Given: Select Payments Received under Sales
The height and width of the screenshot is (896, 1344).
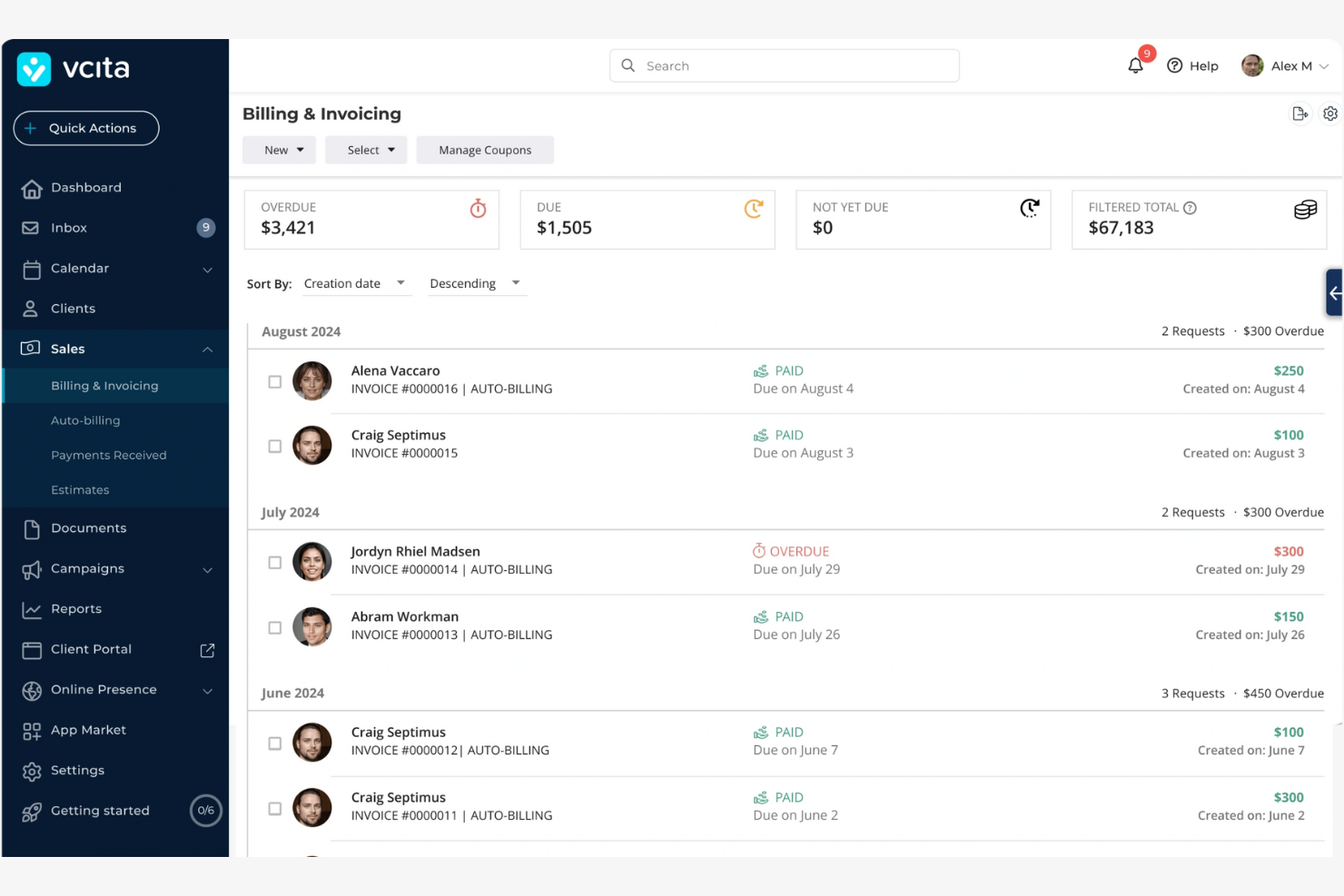Looking at the screenshot, I should point(108,455).
